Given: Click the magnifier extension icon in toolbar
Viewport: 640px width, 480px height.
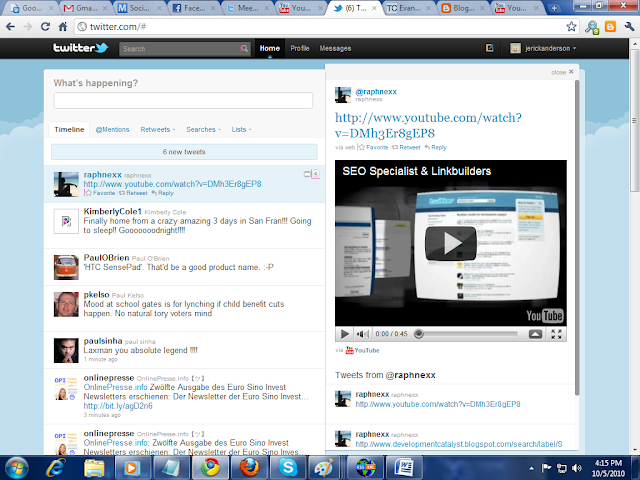Looking at the screenshot, I should [591, 27].
